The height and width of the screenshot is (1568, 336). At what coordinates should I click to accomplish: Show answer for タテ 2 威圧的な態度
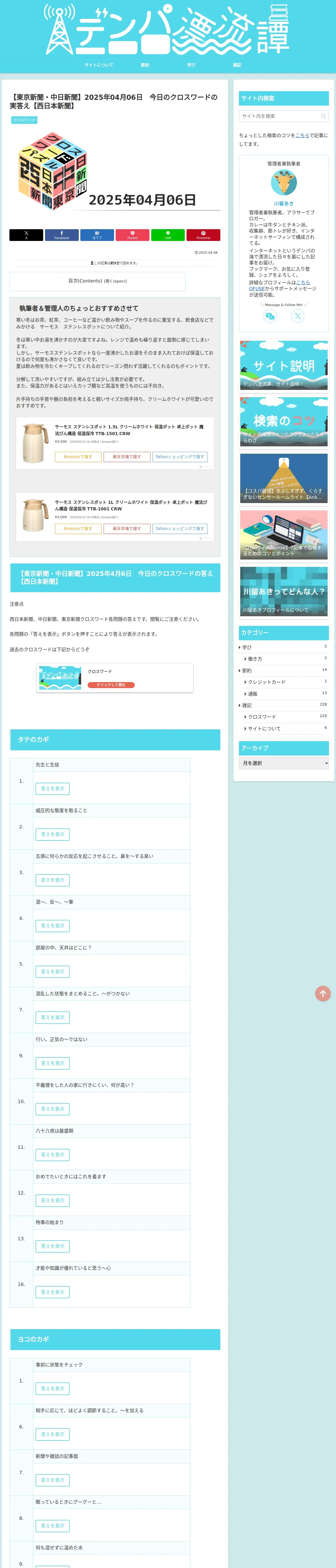[x=52, y=834]
